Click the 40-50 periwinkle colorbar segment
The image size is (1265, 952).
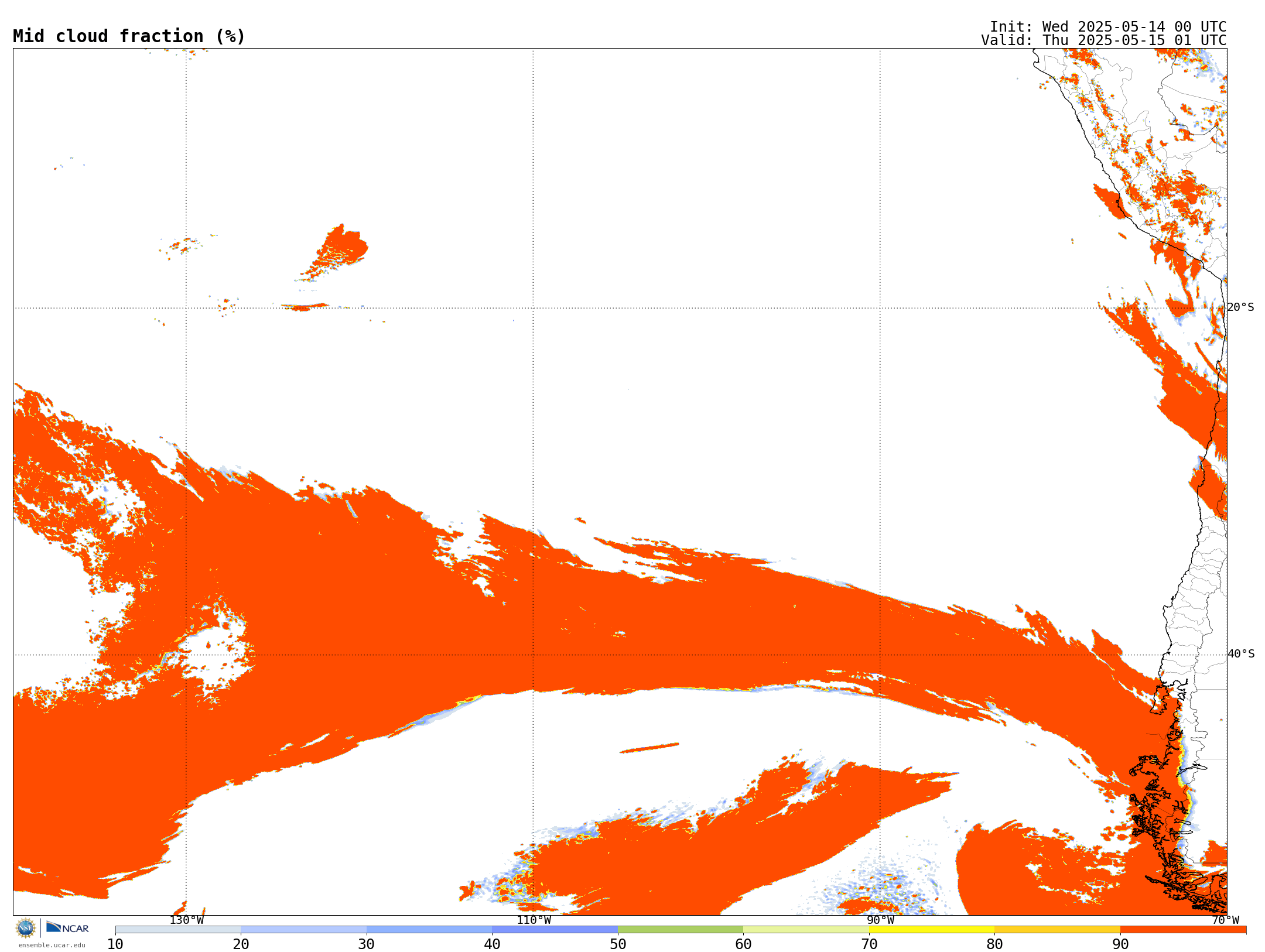(x=555, y=930)
